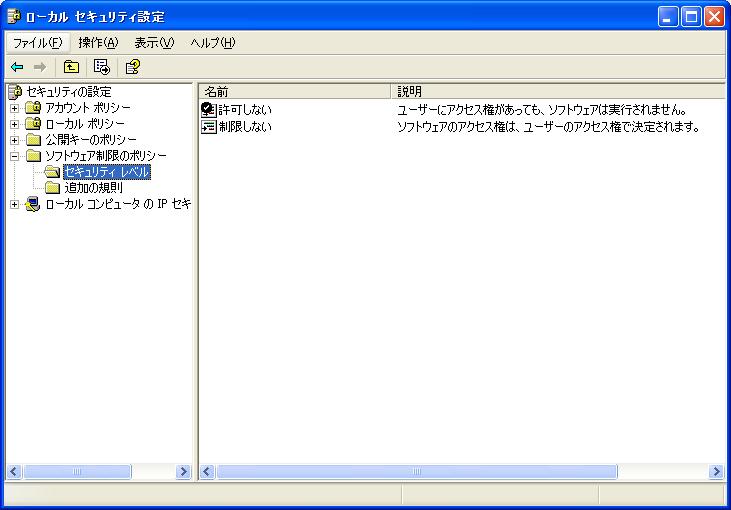The image size is (731, 510).
Task: Select the 制限しない list entry name
Action: click(x=245, y=127)
